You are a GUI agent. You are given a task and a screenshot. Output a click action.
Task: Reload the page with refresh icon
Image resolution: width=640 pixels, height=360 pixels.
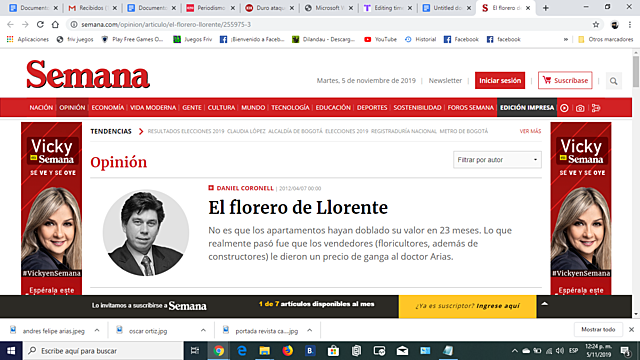(40, 24)
